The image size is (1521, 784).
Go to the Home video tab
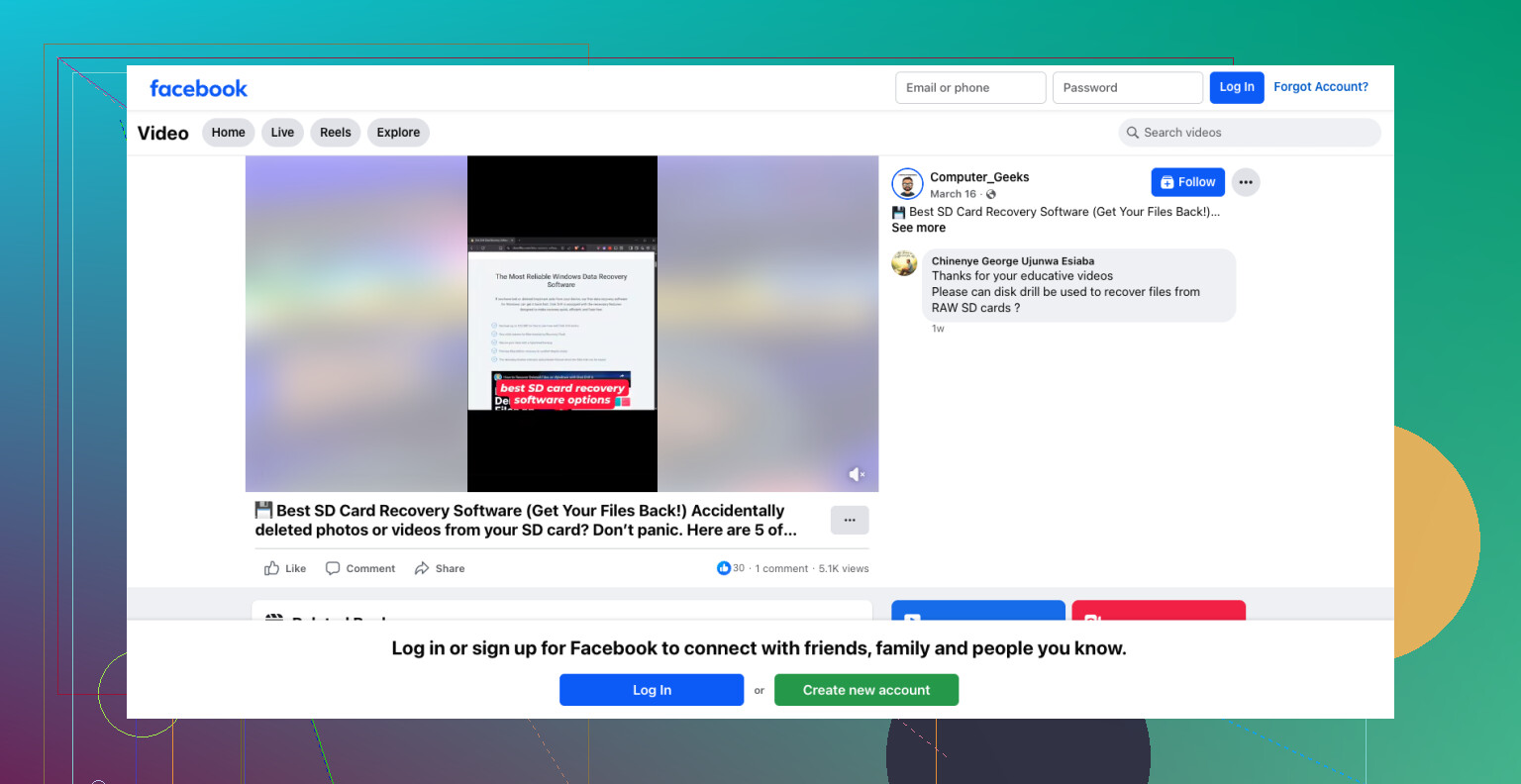228,133
